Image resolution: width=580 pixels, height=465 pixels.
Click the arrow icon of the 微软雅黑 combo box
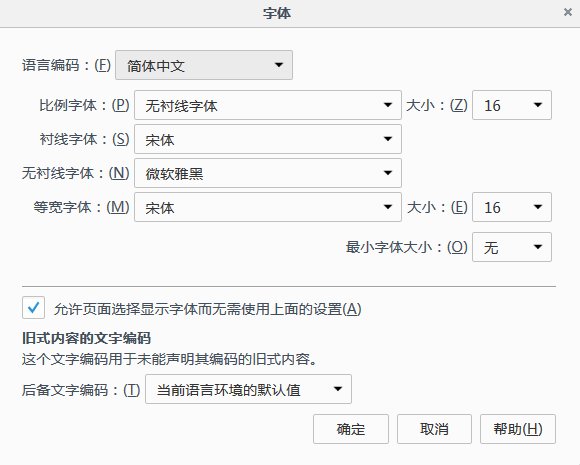click(388, 173)
